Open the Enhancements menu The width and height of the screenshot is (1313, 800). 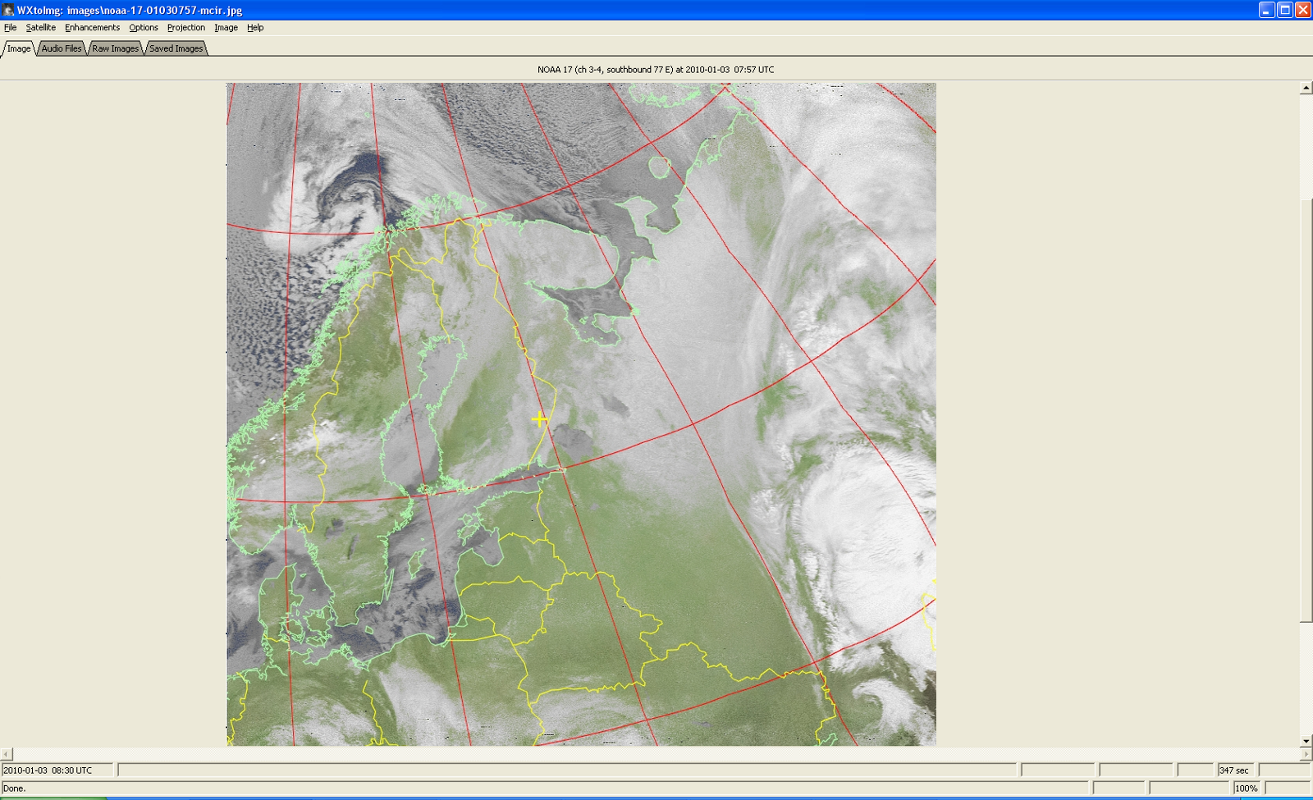[x=92, y=28]
